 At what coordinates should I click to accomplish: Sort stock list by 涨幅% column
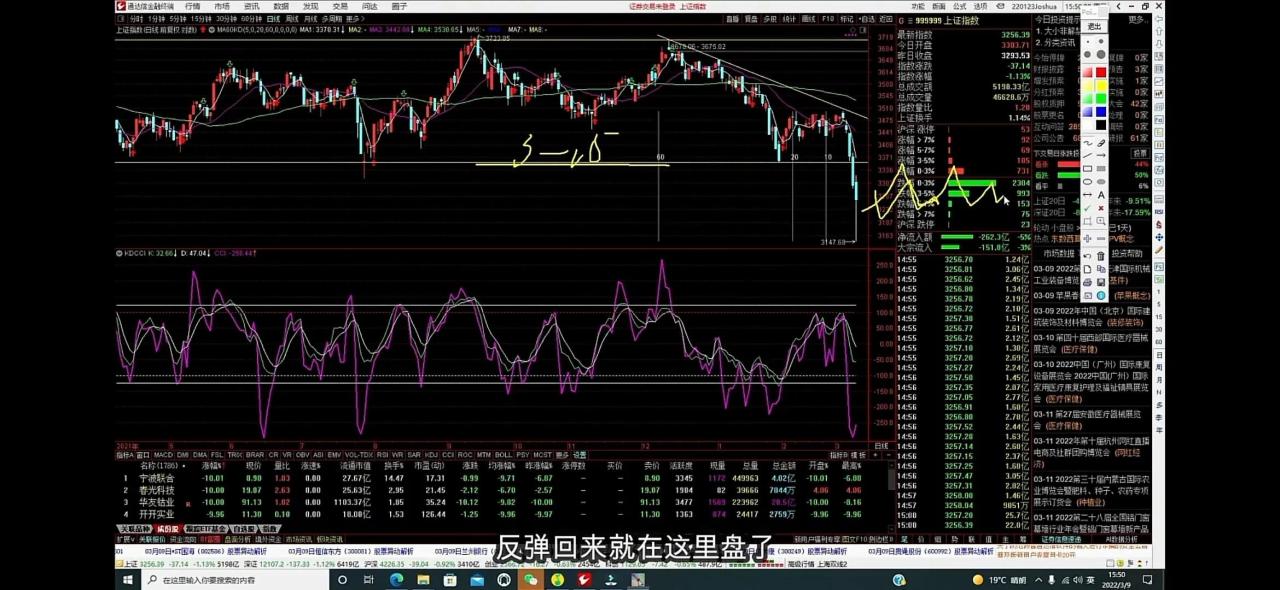click(x=213, y=466)
